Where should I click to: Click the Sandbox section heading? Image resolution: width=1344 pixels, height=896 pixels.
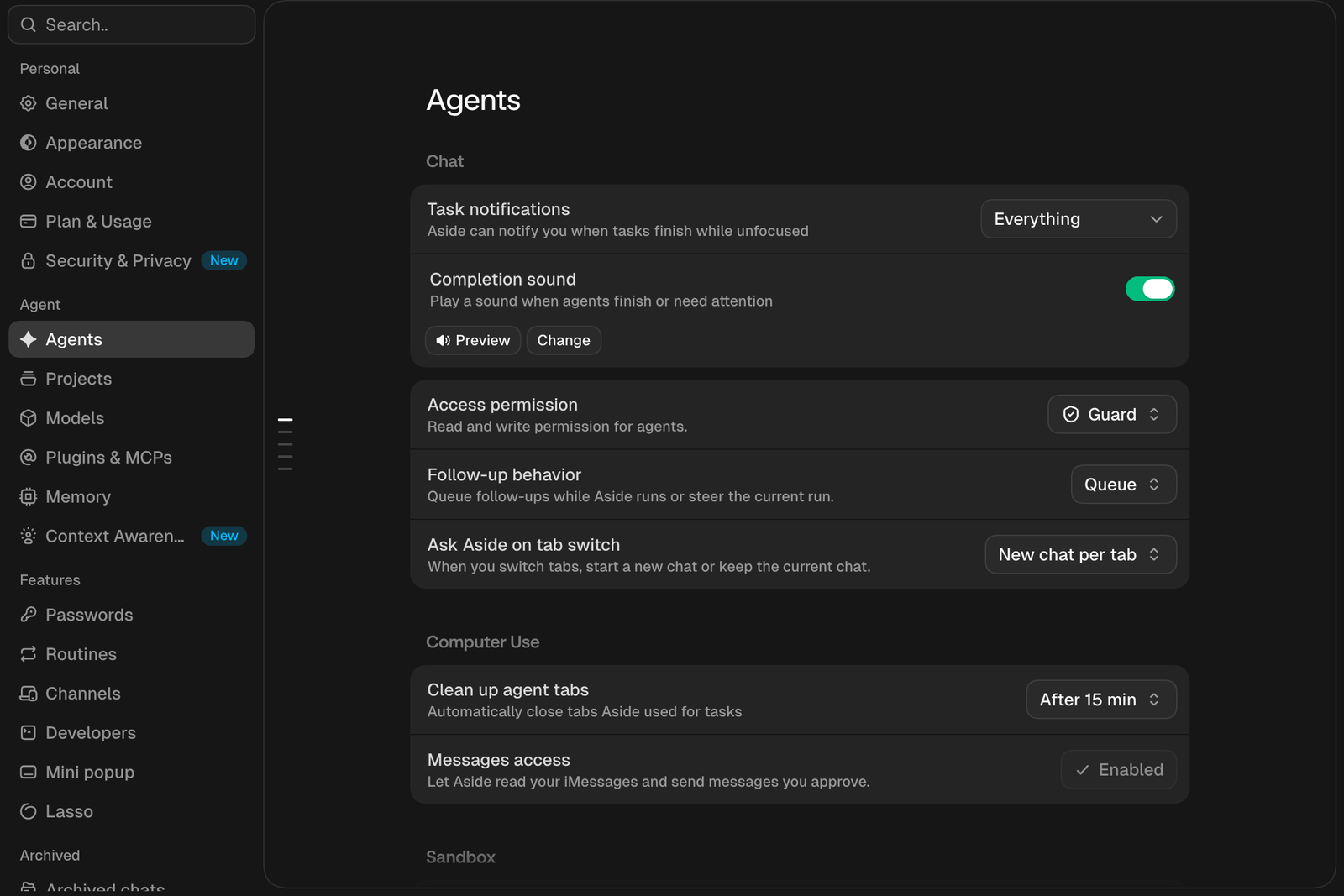460,857
